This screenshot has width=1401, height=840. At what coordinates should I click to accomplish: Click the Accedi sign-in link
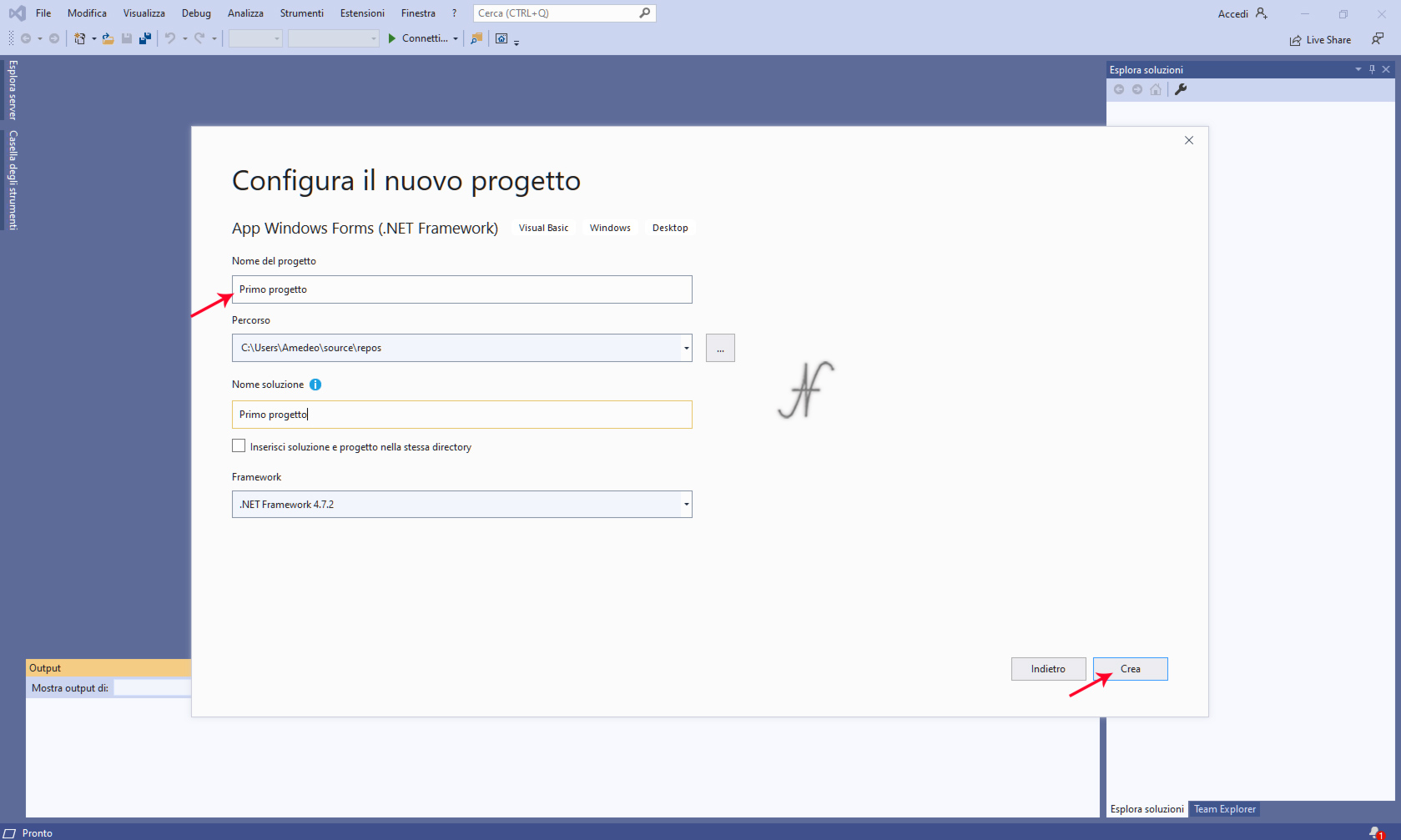tap(1232, 14)
